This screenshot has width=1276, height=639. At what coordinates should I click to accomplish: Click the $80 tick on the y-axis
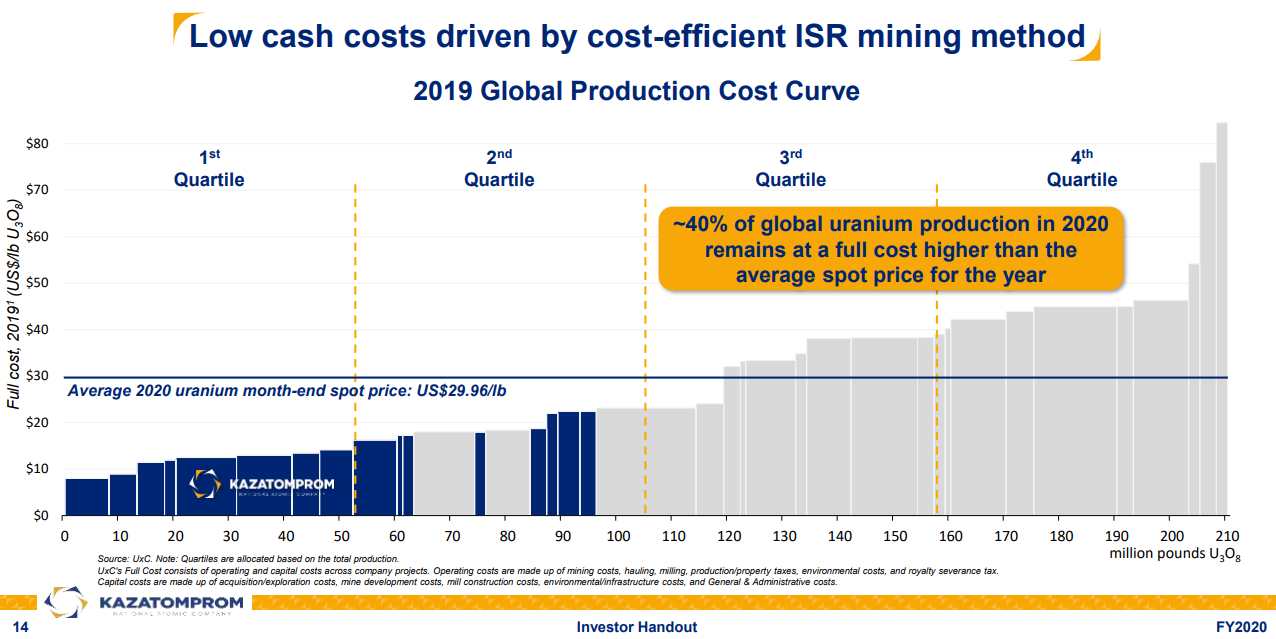(x=36, y=144)
